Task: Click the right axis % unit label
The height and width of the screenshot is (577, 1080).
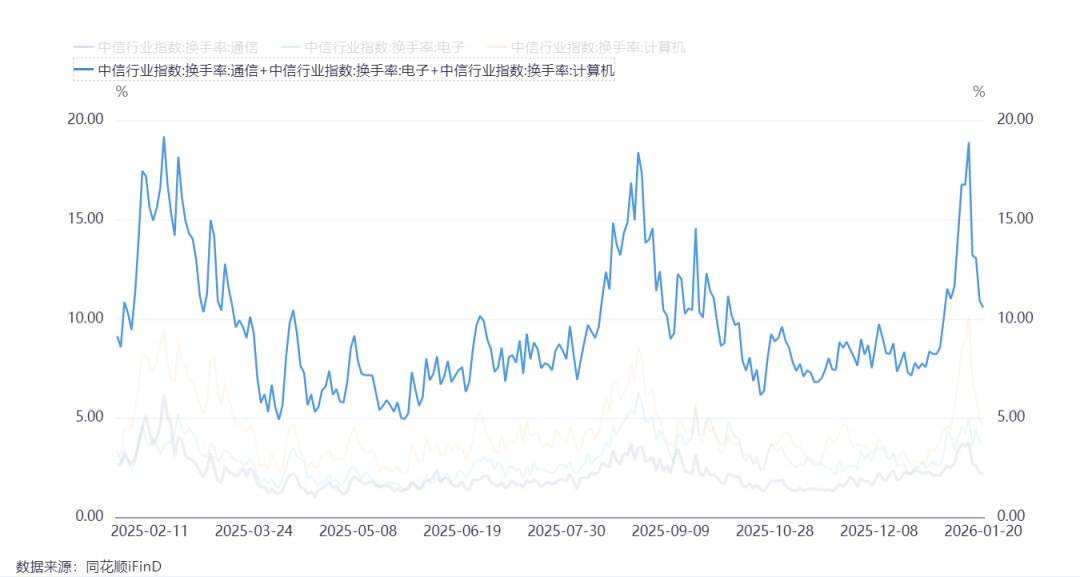Action: (x=979, y=92)
